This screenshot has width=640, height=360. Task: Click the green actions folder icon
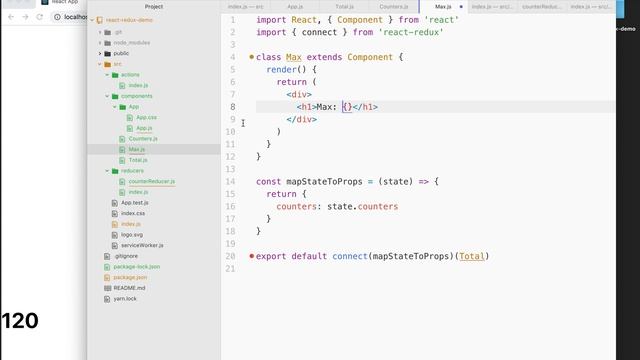(x=115, y=75)
